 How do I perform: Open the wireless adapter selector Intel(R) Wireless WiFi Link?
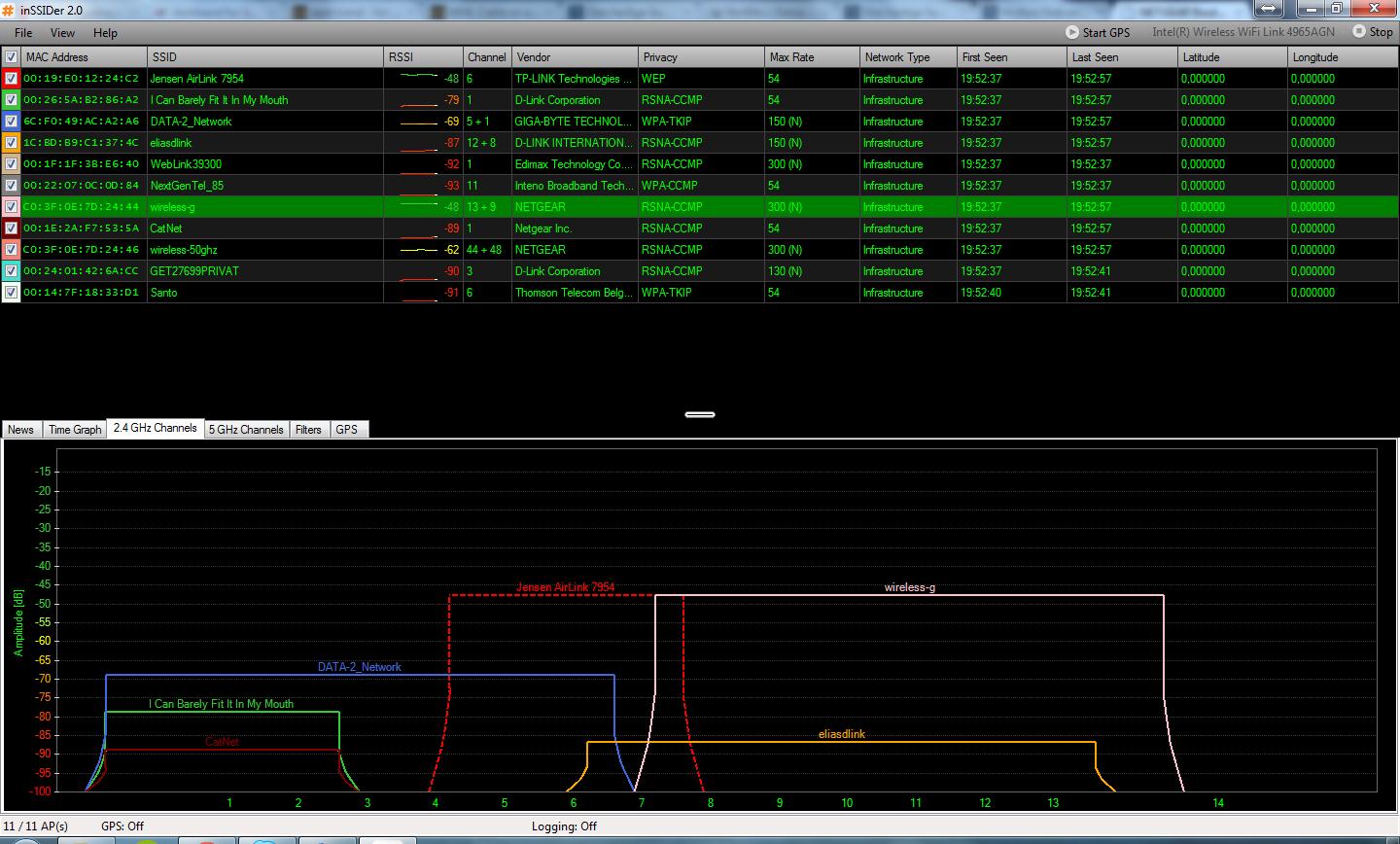pos(1243,32)
